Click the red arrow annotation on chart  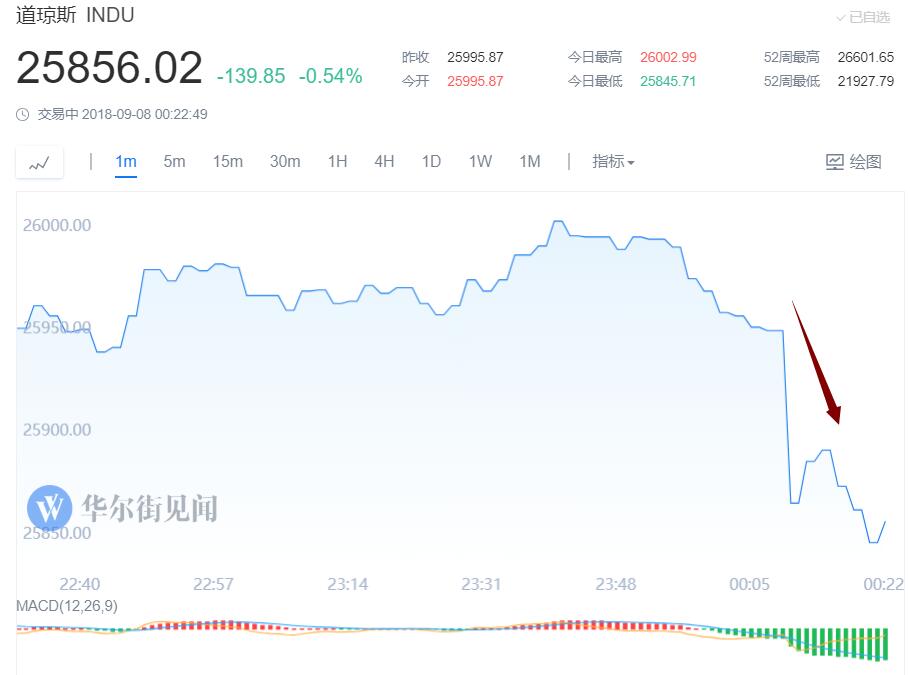[x=815, y=360]
